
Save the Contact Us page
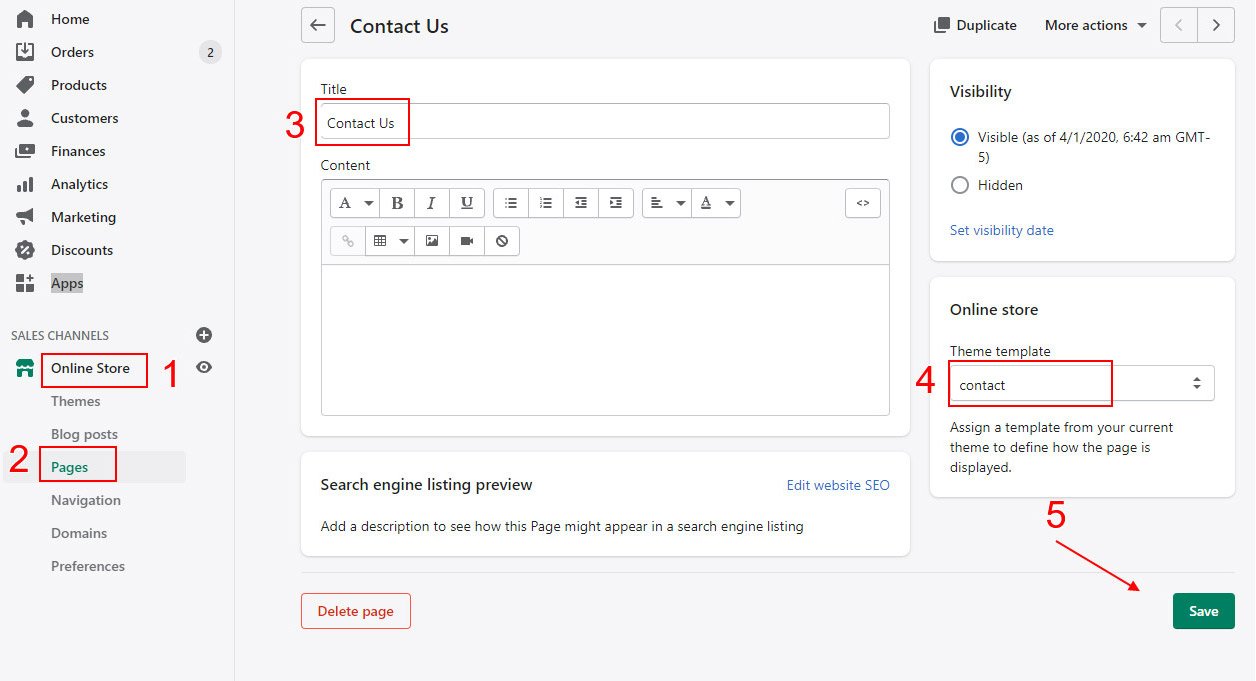tap(1203, 611)
